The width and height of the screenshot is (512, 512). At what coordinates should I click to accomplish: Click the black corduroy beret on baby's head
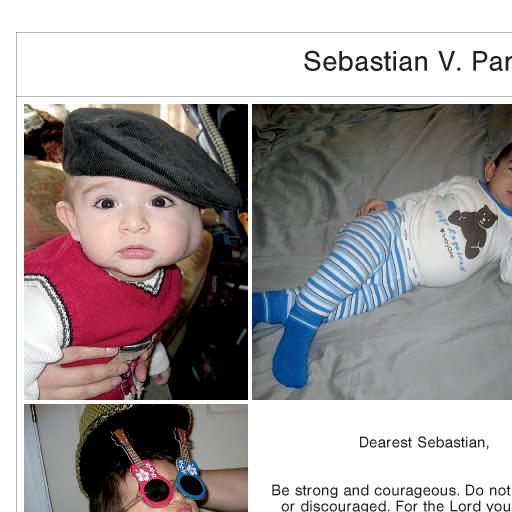pos(152,157)
